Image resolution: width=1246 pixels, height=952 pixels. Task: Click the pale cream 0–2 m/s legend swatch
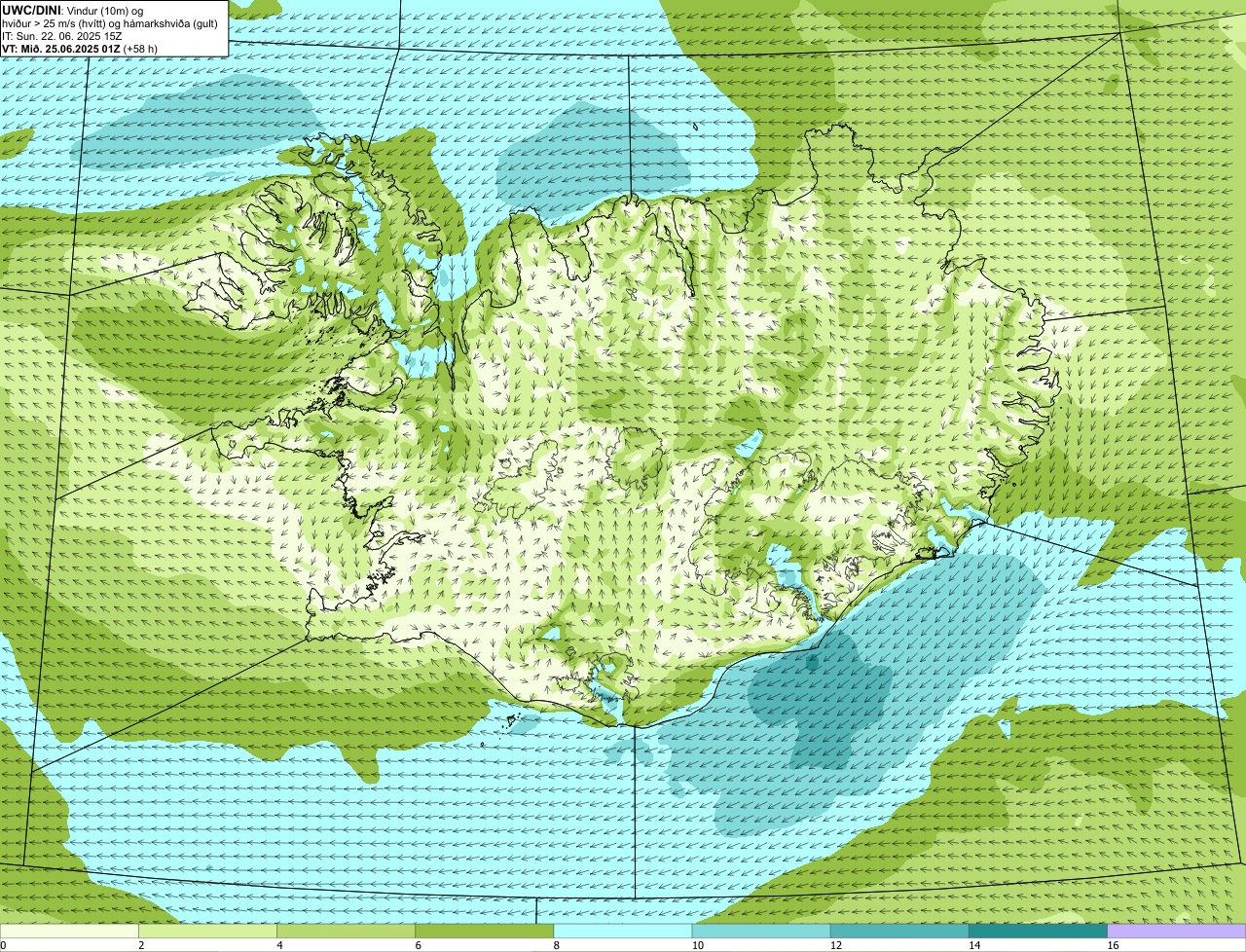[69, 931]
